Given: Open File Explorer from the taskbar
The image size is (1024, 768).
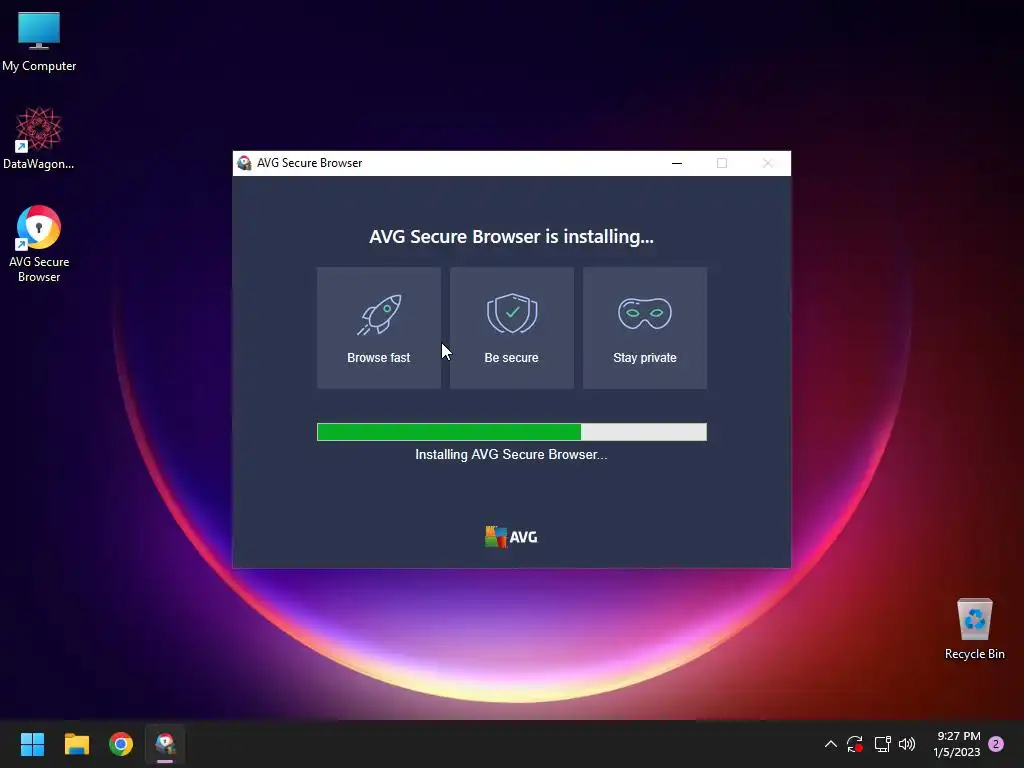Looking at the screenshot, I should pos(76,744).
